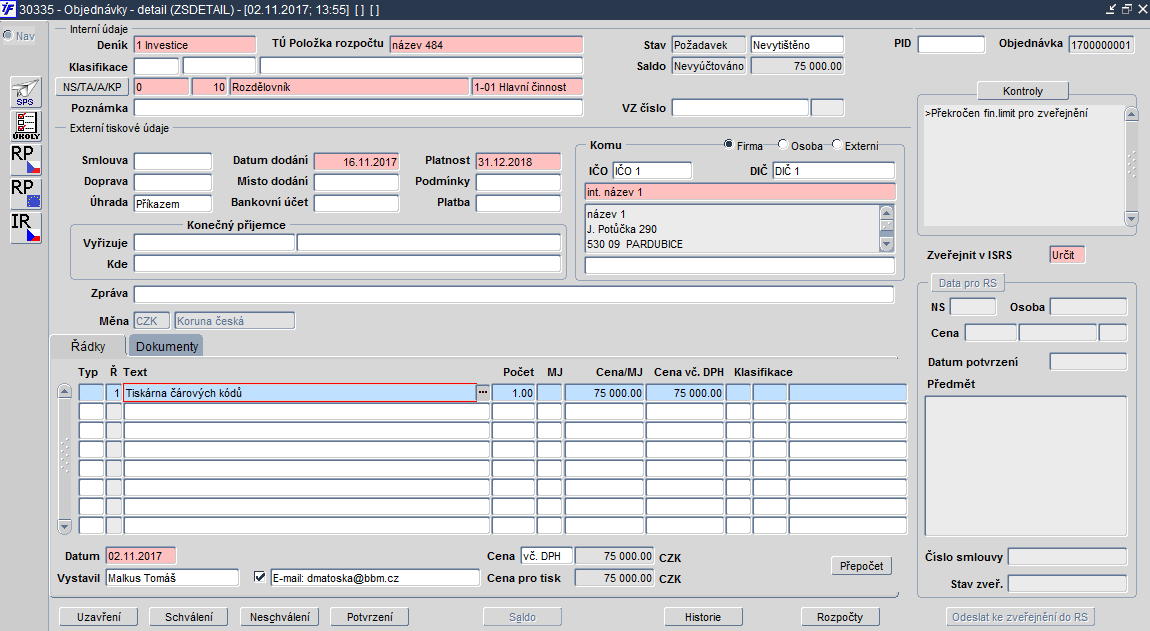Open the Historie button

[702, 617]
